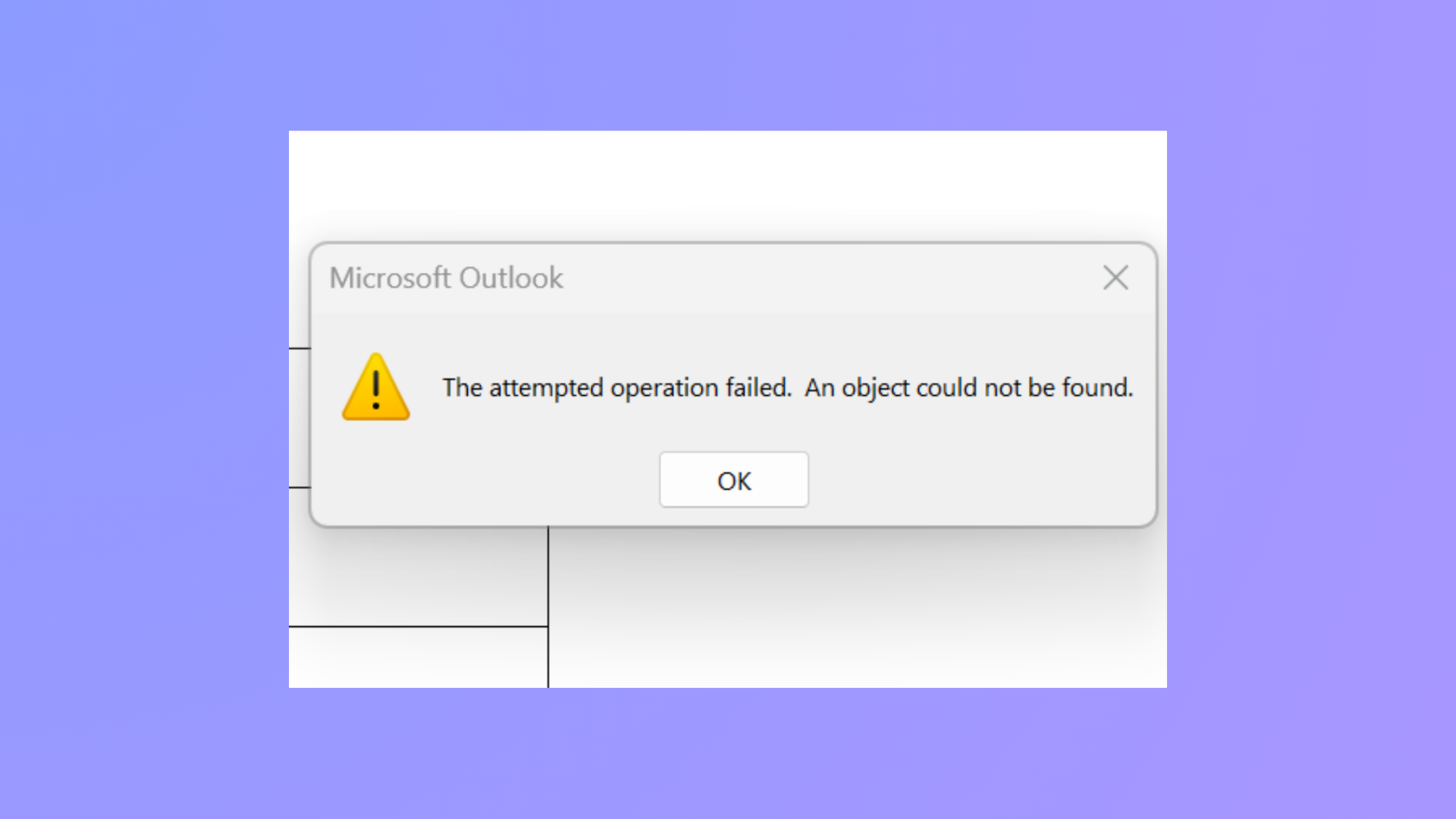This screenshot has width=1456, height=819.
Task: Click the OK button on the dialog
Action: point(733,480)
